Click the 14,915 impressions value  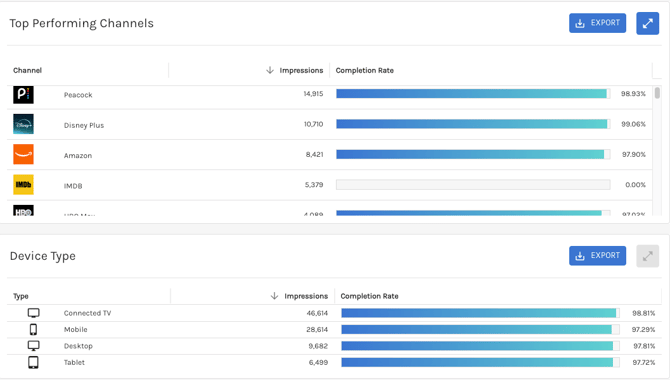313,94
